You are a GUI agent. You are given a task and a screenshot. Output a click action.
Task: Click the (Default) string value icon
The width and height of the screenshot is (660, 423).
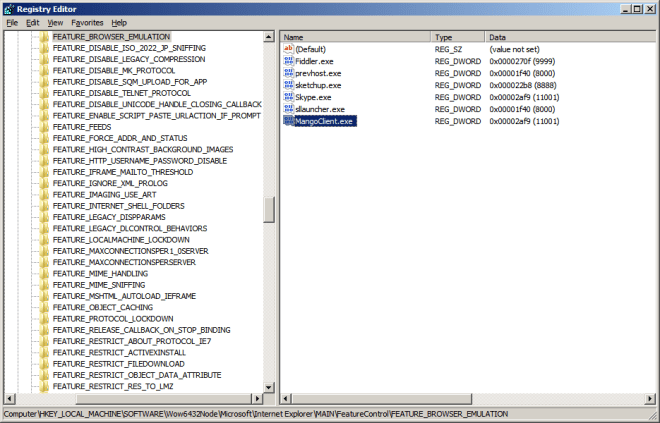click(x=289, y=49)
